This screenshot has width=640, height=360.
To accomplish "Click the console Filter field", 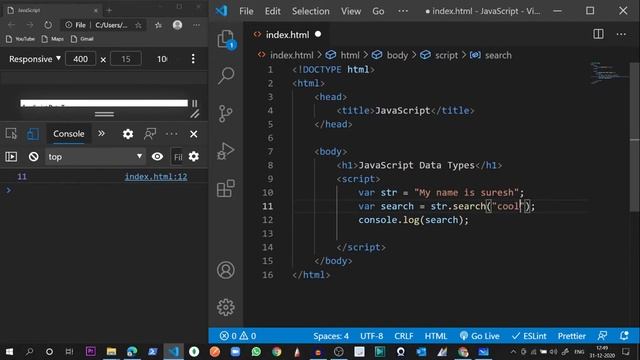I will coord(177,157).
